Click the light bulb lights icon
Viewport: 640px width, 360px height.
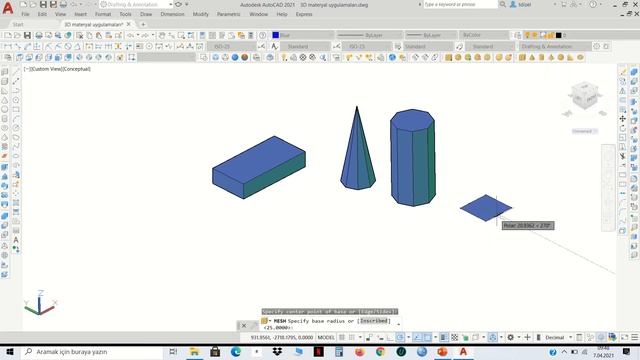(284, 58)
